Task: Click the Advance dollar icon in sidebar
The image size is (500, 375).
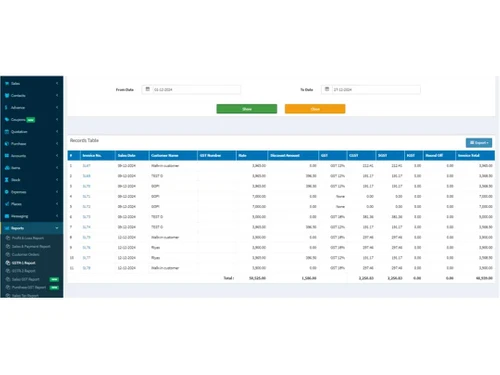Action: 6,107
